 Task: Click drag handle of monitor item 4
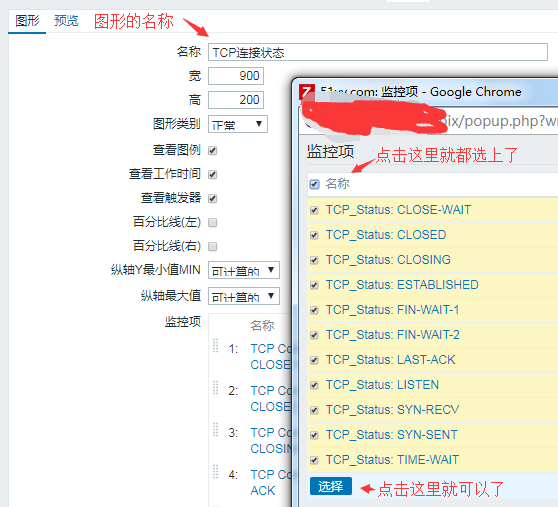[x=215, y=471]
